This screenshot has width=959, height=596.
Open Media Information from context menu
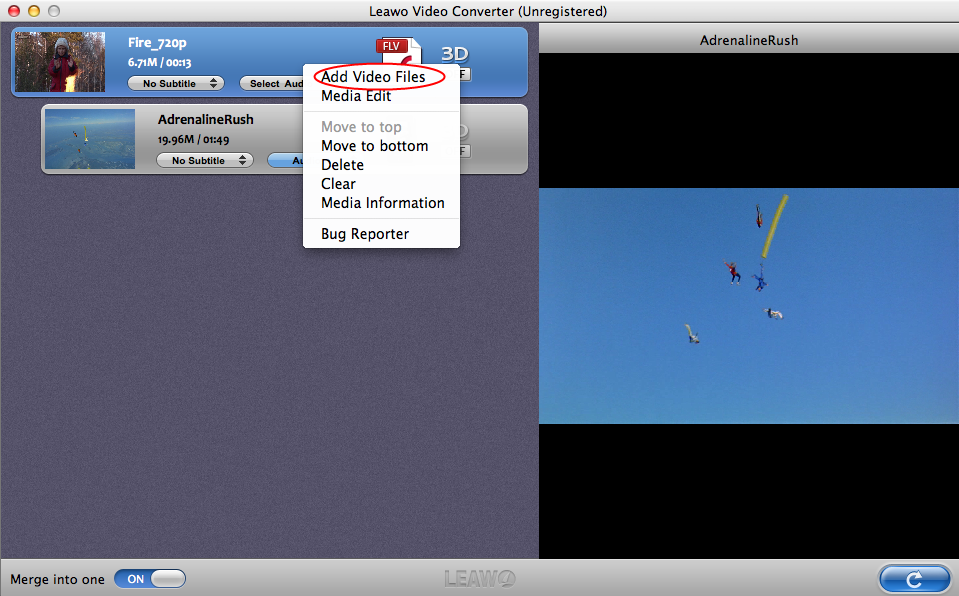(383, 203)
